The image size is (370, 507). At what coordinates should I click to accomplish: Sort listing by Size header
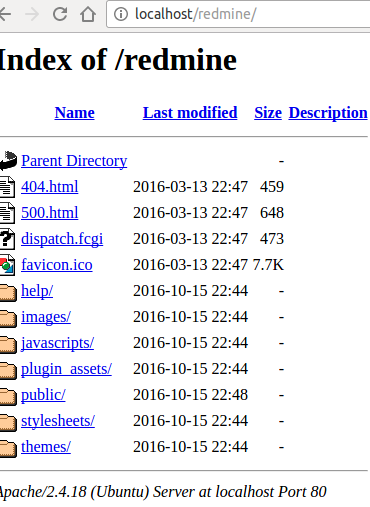(268, 113)
